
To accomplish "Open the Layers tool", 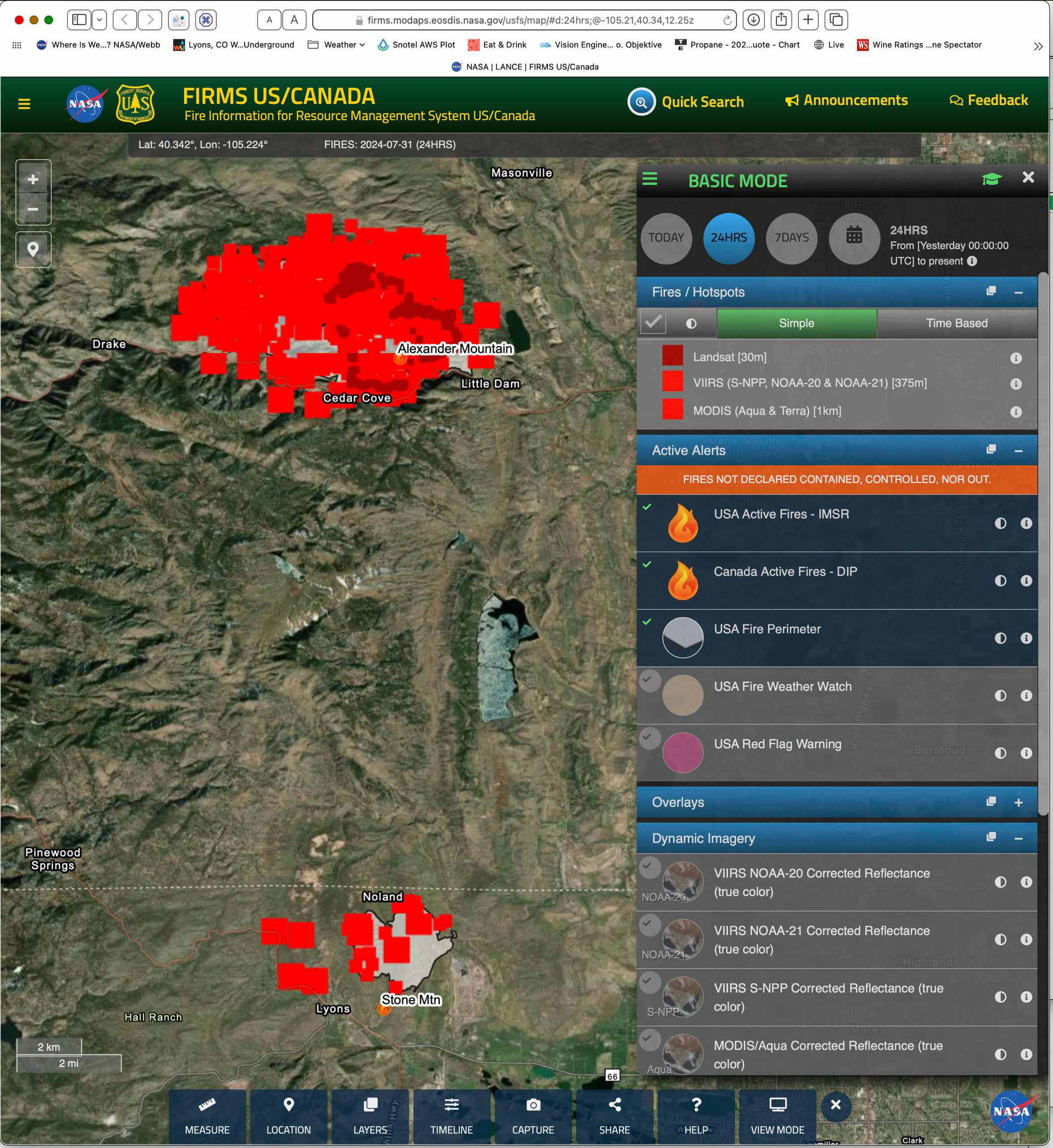I will tap(370, 1116).
